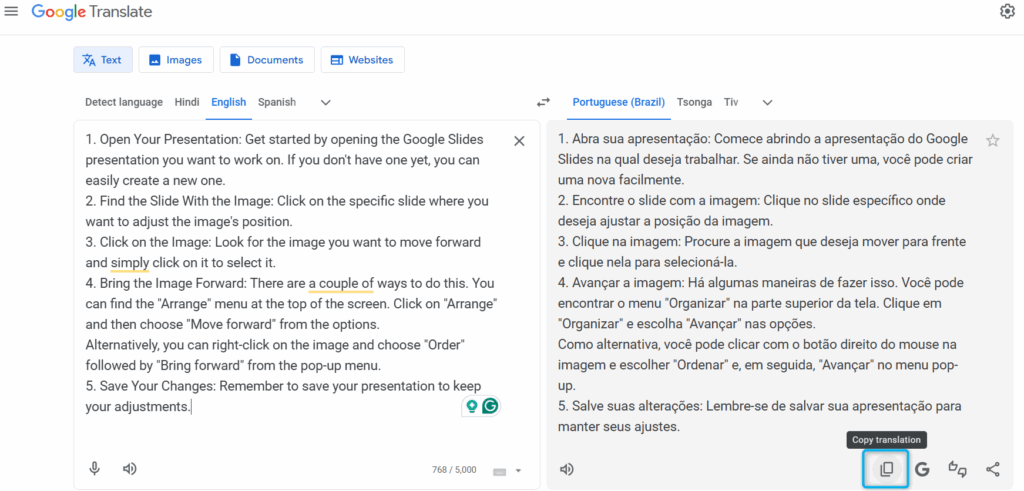
Task: Share the translation
Action: (992, 468)
